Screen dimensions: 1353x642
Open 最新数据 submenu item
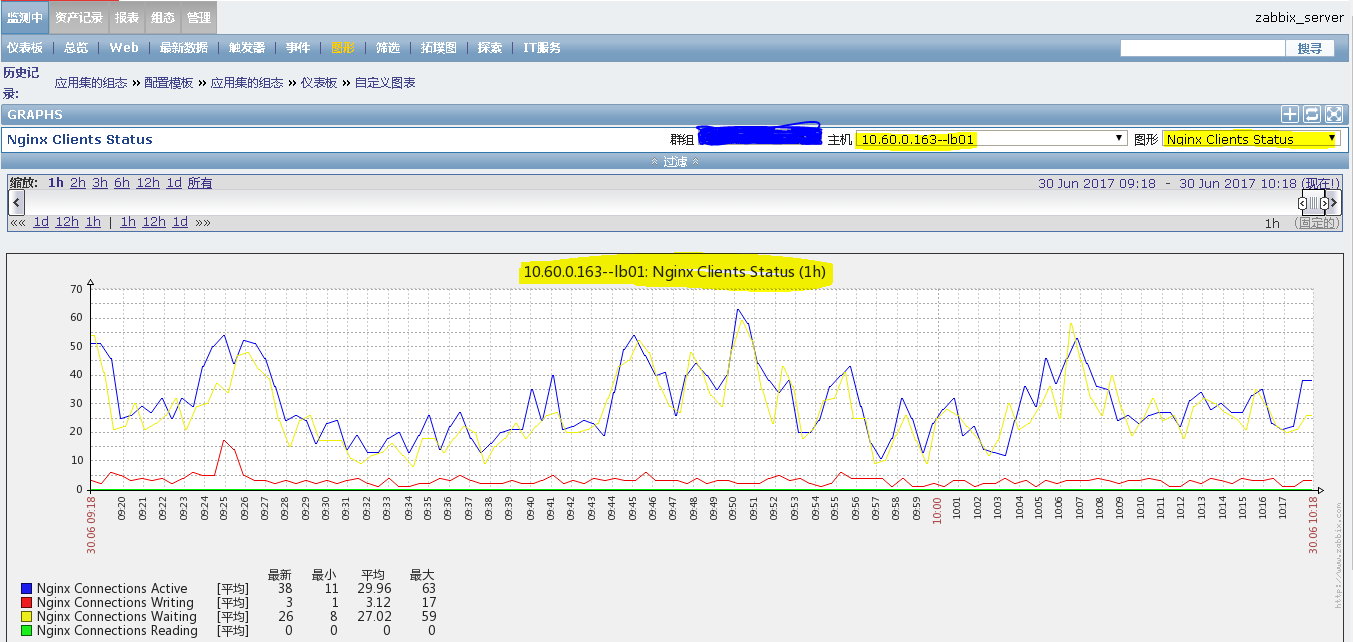pos(184,48)
